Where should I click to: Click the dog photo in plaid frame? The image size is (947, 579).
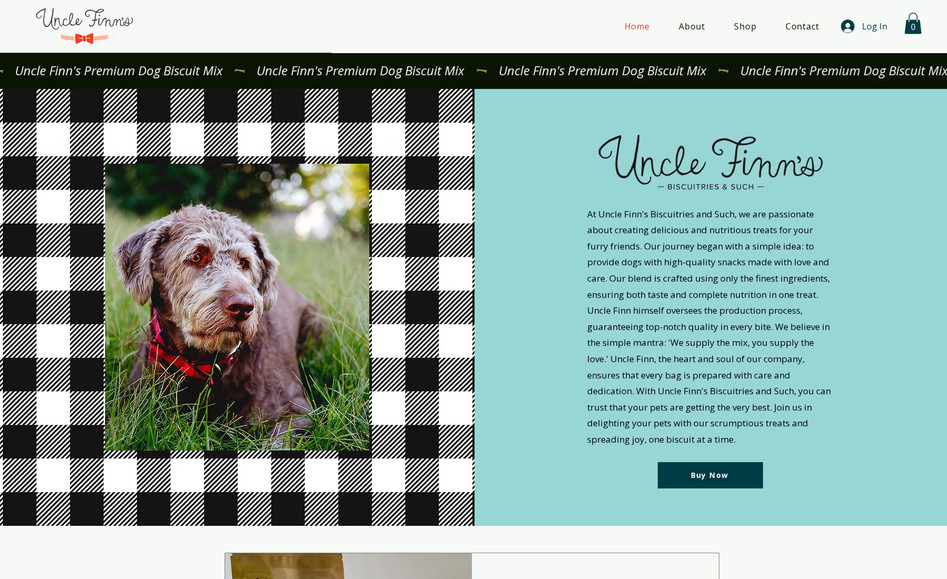tap(237, 307)
